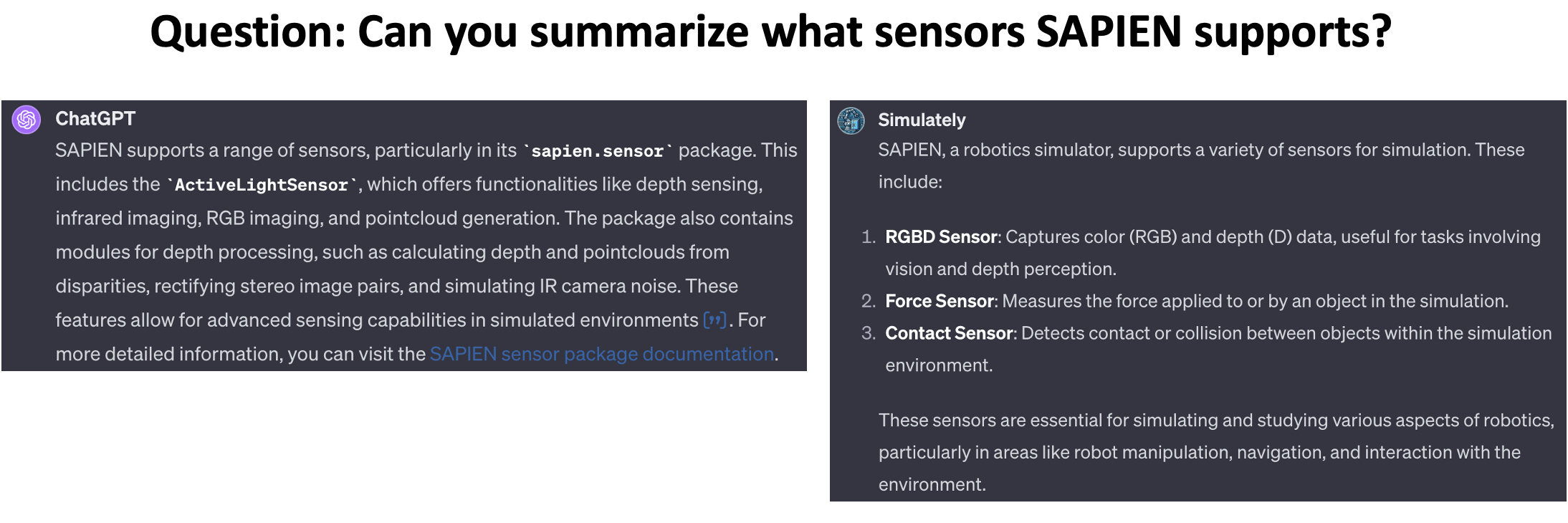Image resolution: width=1568 pixels, height=523 pixels.
Task: Click the ActiveLightSensor inline code
Action: tap(262, 185)
